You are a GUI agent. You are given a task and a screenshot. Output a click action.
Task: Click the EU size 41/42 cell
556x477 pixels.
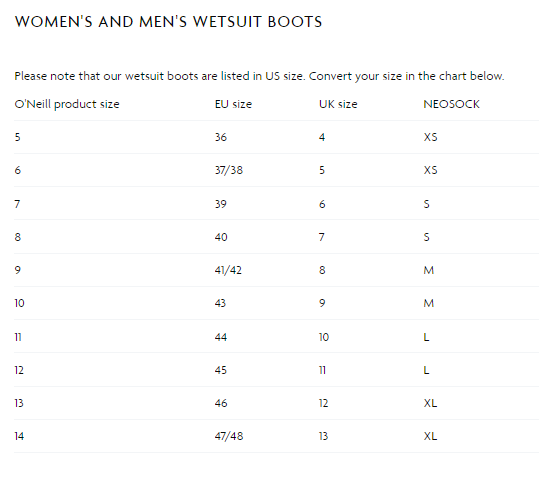tap(228, 270)
